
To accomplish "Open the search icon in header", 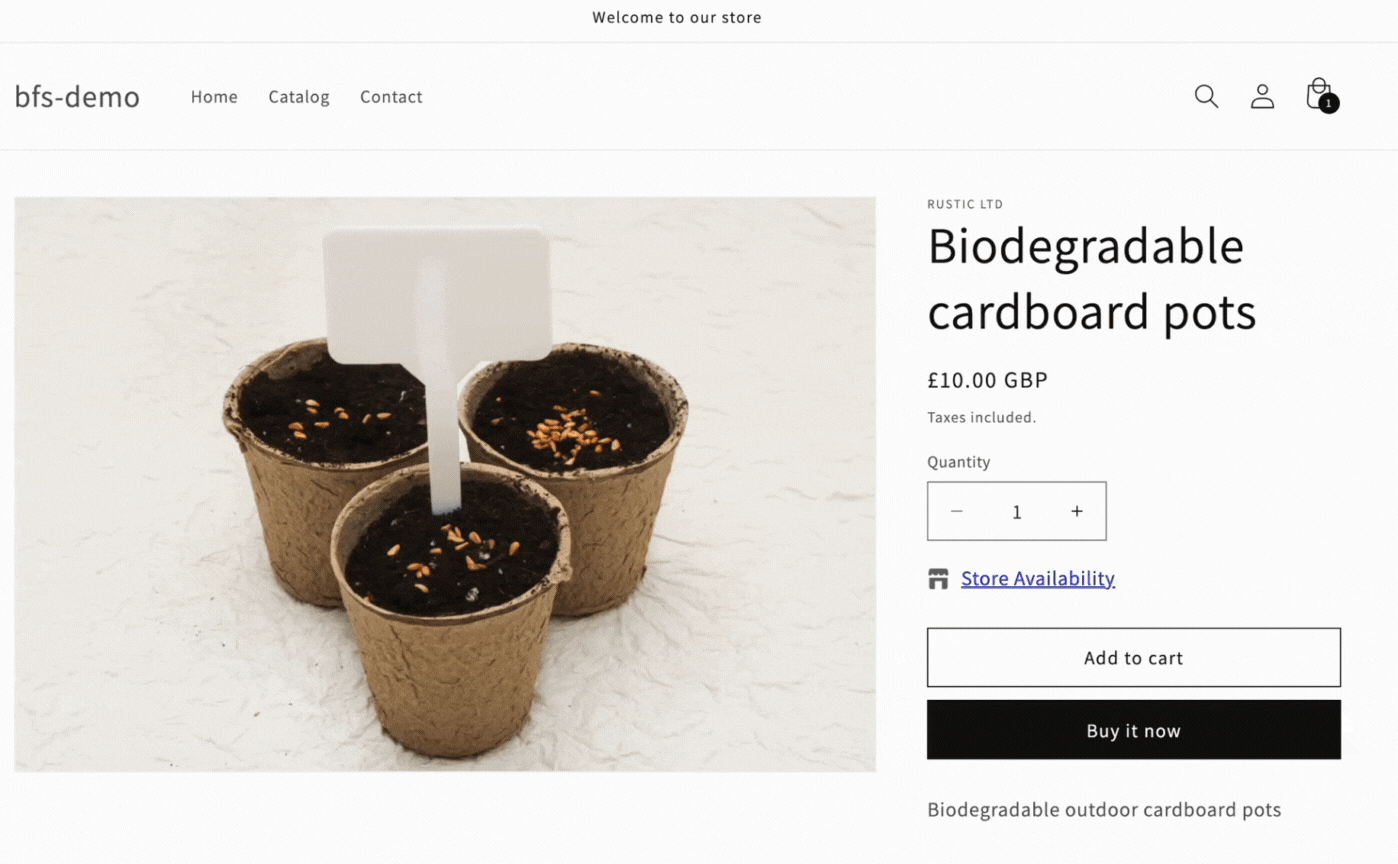I will pyautogui.click(x=1206, y=96).
